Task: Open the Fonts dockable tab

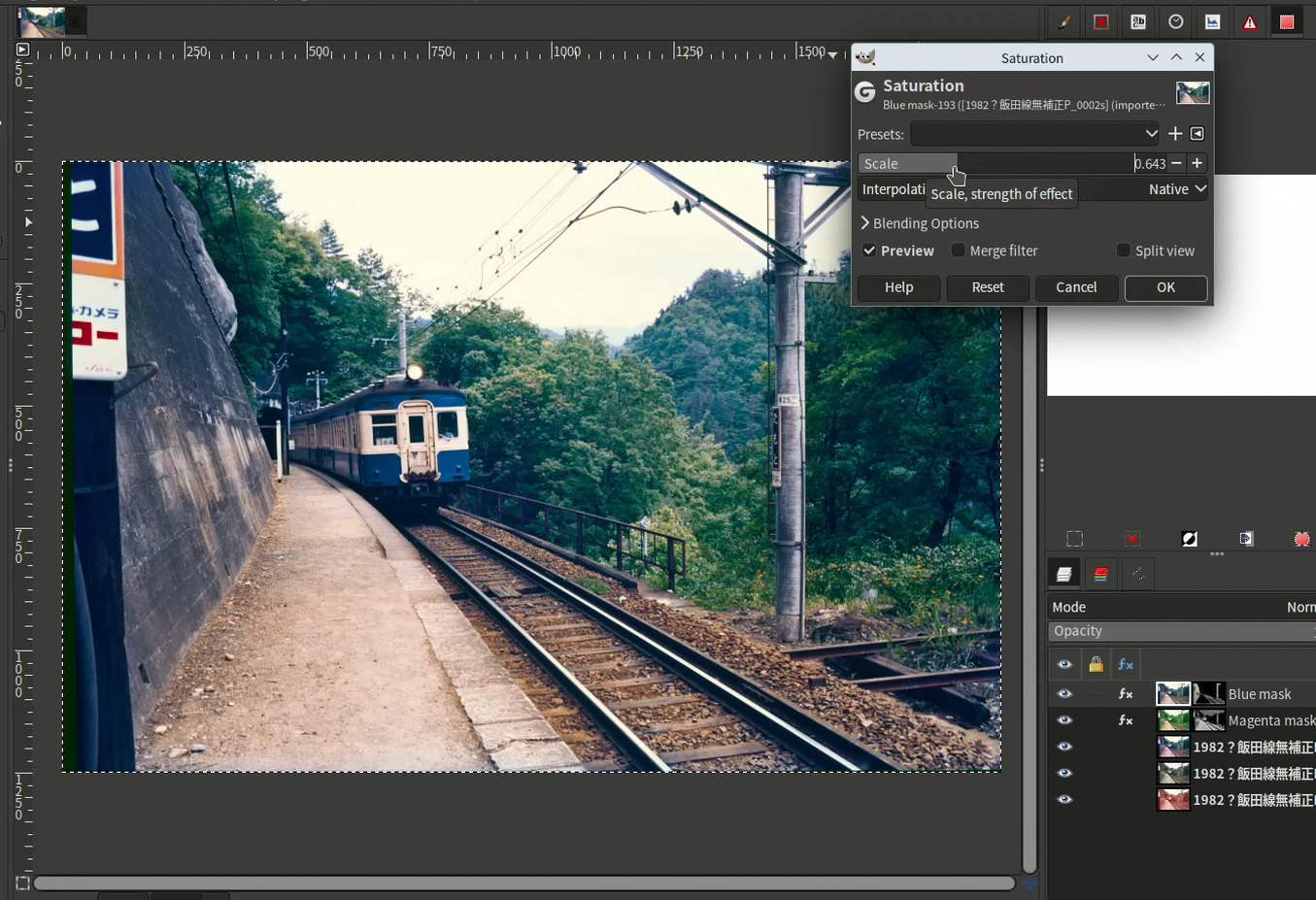Action: tap(1138, 22)
